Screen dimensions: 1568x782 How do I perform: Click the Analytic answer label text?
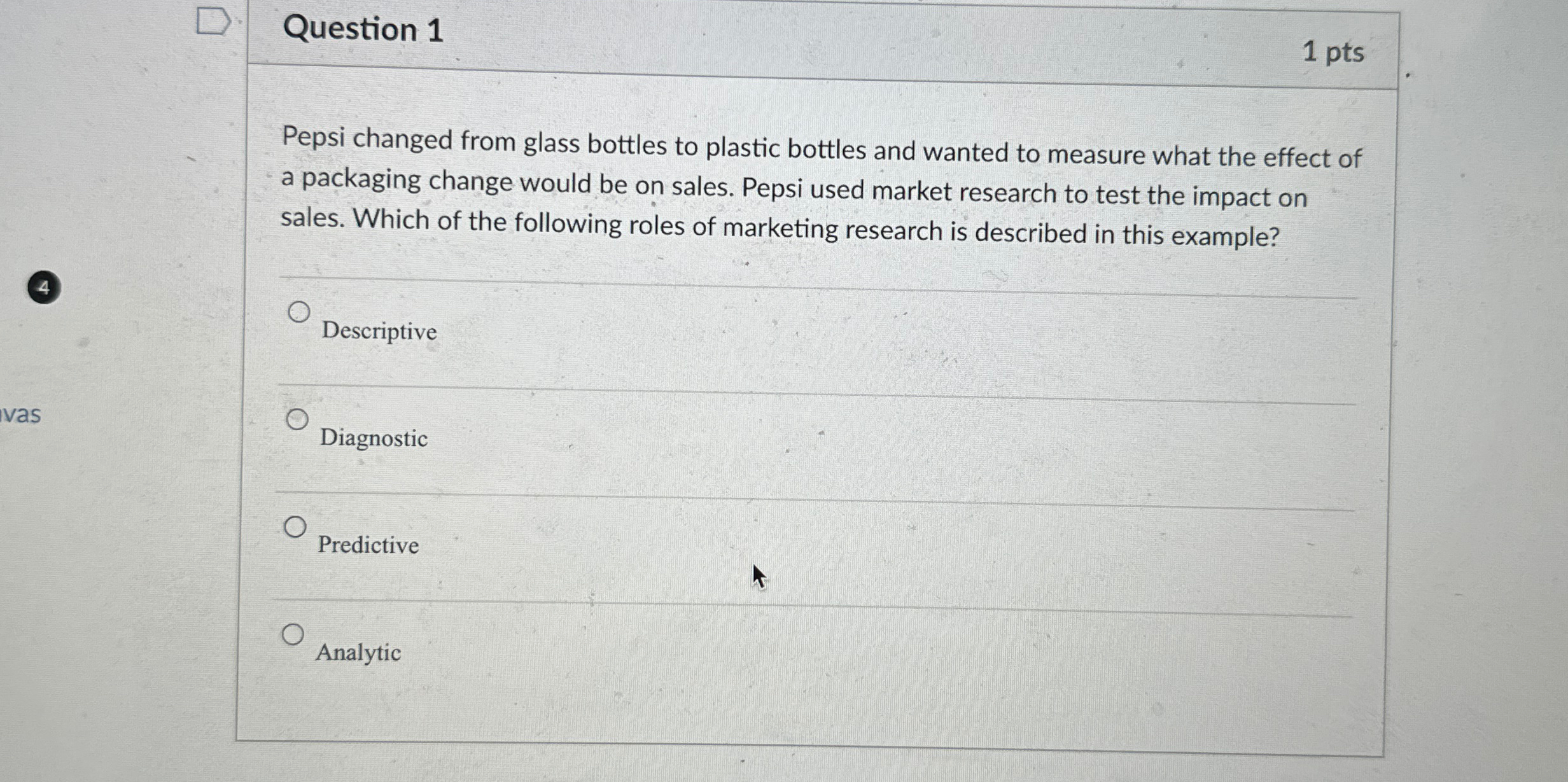coord(358,653)
